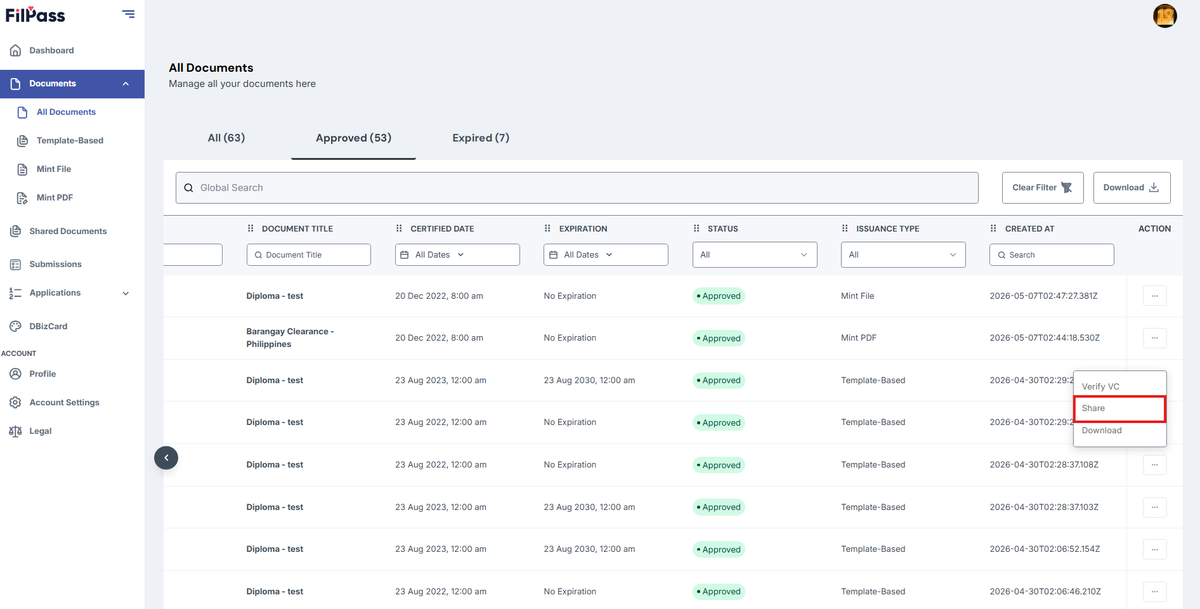This screenshot has height=609, width=1200.
Task: Collapse sidebar using top hamburger icon
Action: pyautogui.click(x=128, y=14)
